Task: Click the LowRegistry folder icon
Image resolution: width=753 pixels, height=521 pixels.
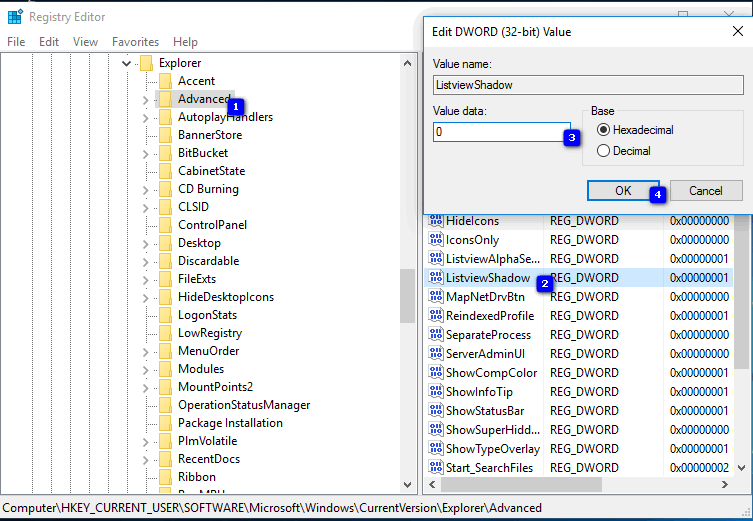Action: (x=165, y=333)
